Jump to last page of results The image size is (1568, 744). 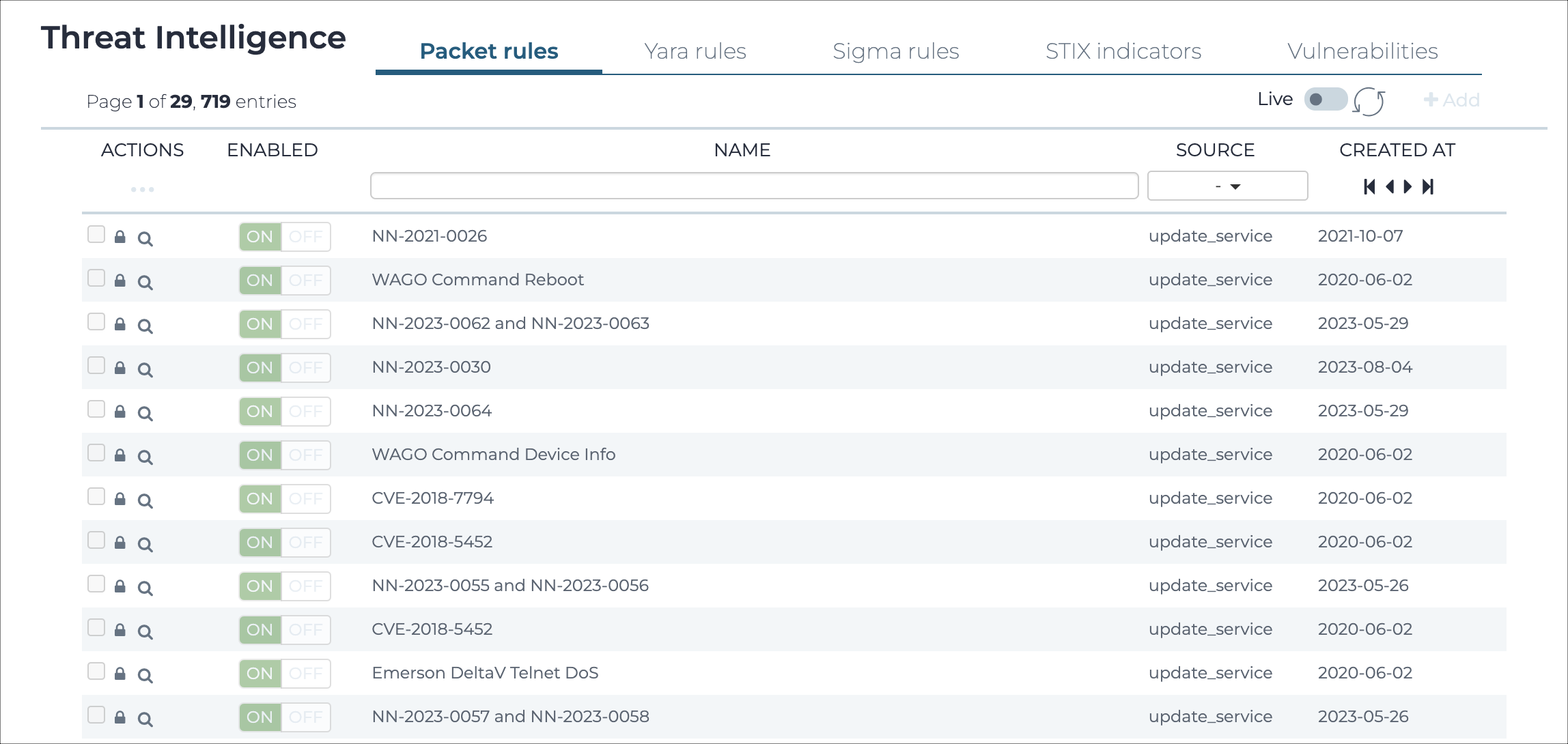(x=1428, y=187)
